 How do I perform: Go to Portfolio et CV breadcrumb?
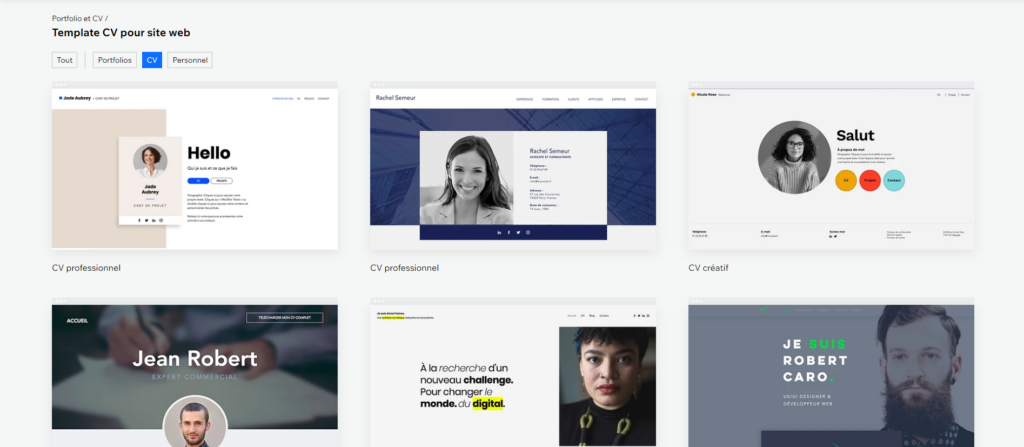pyautogui.click(x=76, y=18)
